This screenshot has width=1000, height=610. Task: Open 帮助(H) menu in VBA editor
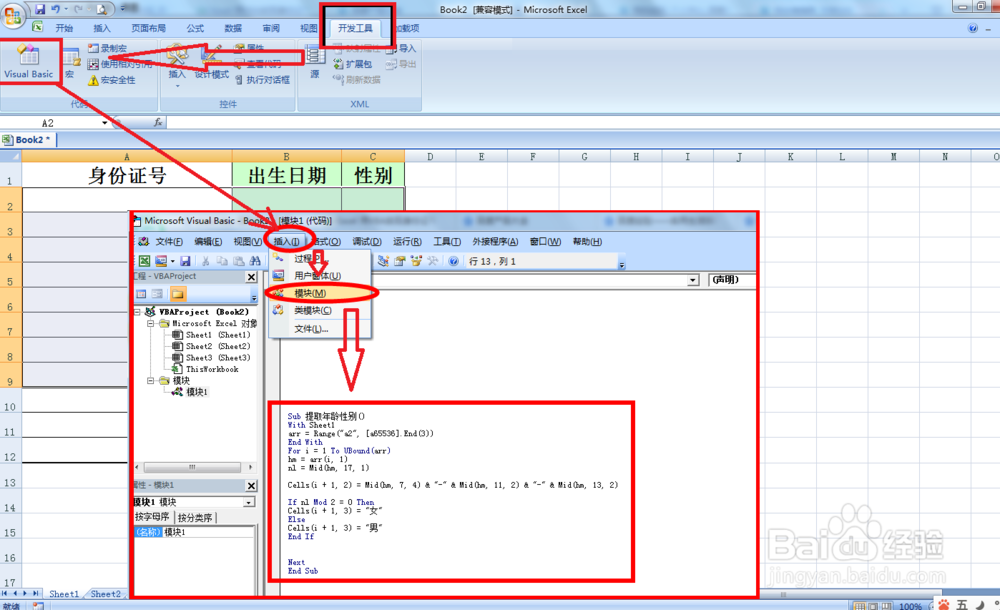(587, 241)
